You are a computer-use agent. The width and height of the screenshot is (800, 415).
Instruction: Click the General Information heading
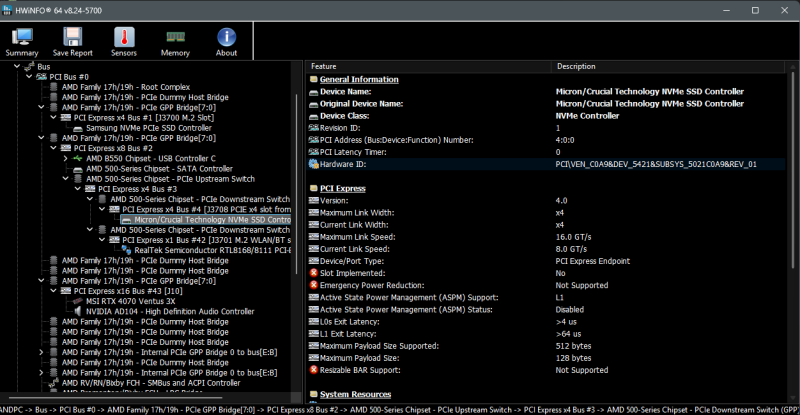point(359,79)
